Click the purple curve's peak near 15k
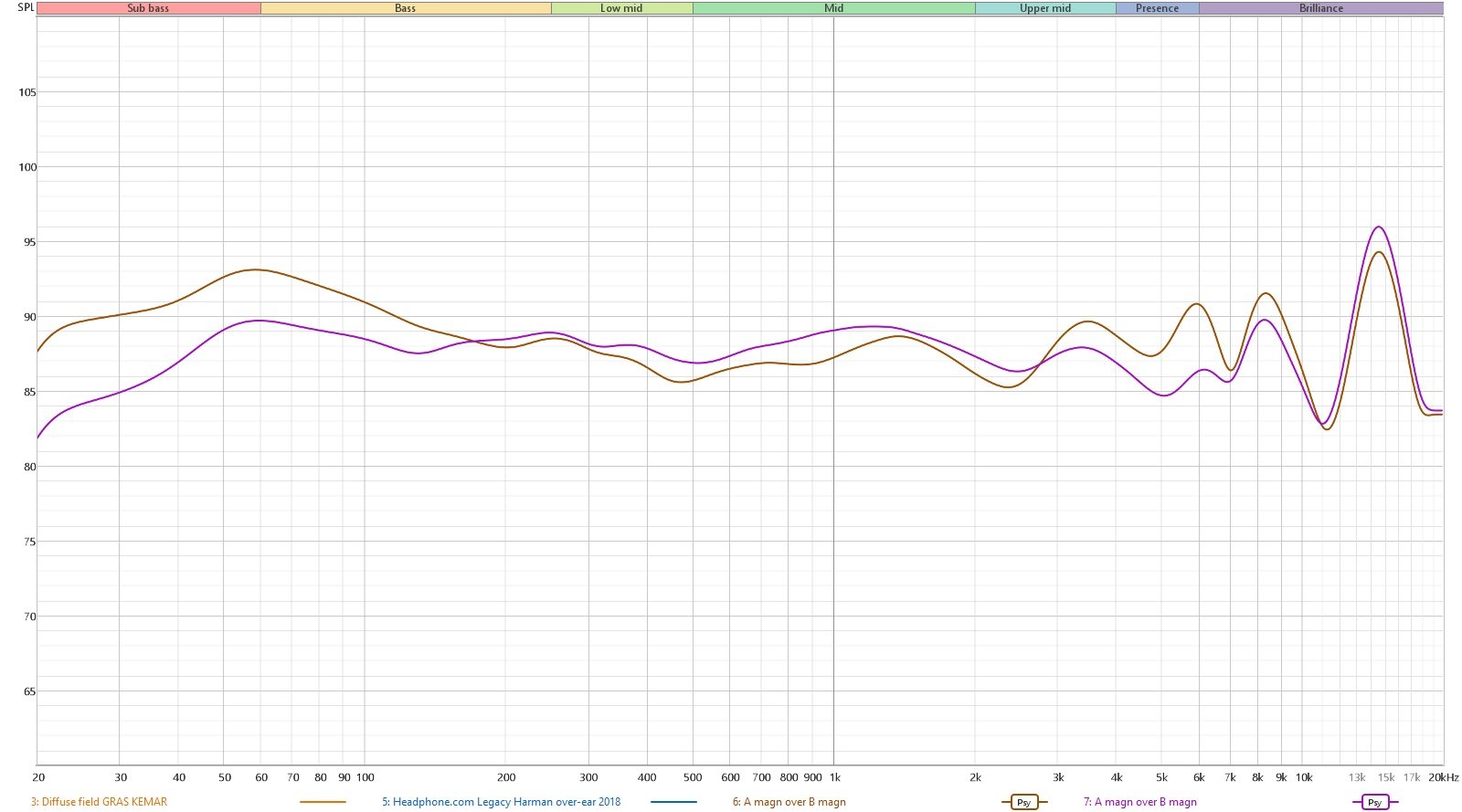Image resolution: width=1462 pixels, height=812 pixels. pyautogui.click(x=1379, y=227)
